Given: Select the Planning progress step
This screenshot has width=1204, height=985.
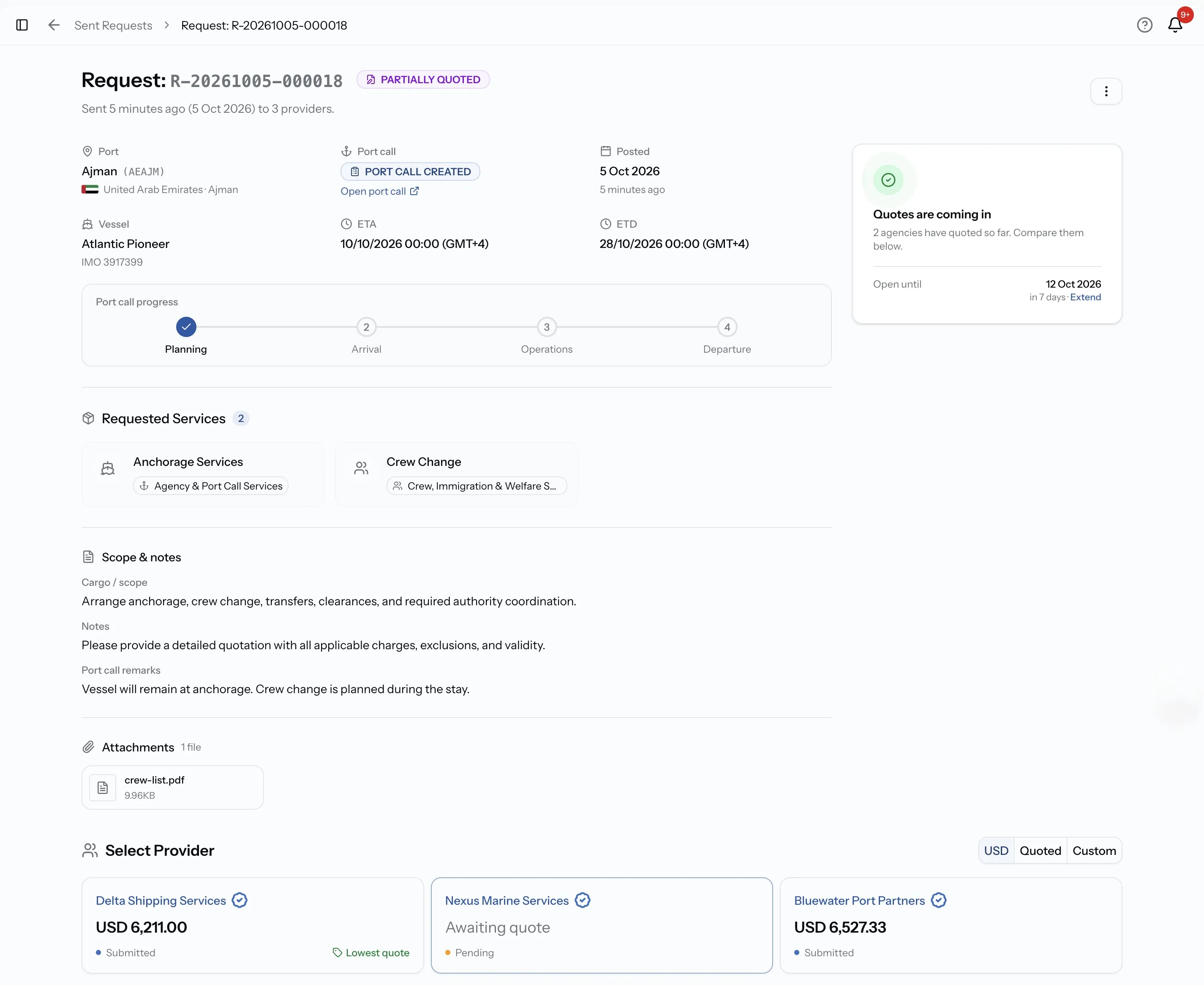Looking at the screenshot, I should click(x=186, y=327).
